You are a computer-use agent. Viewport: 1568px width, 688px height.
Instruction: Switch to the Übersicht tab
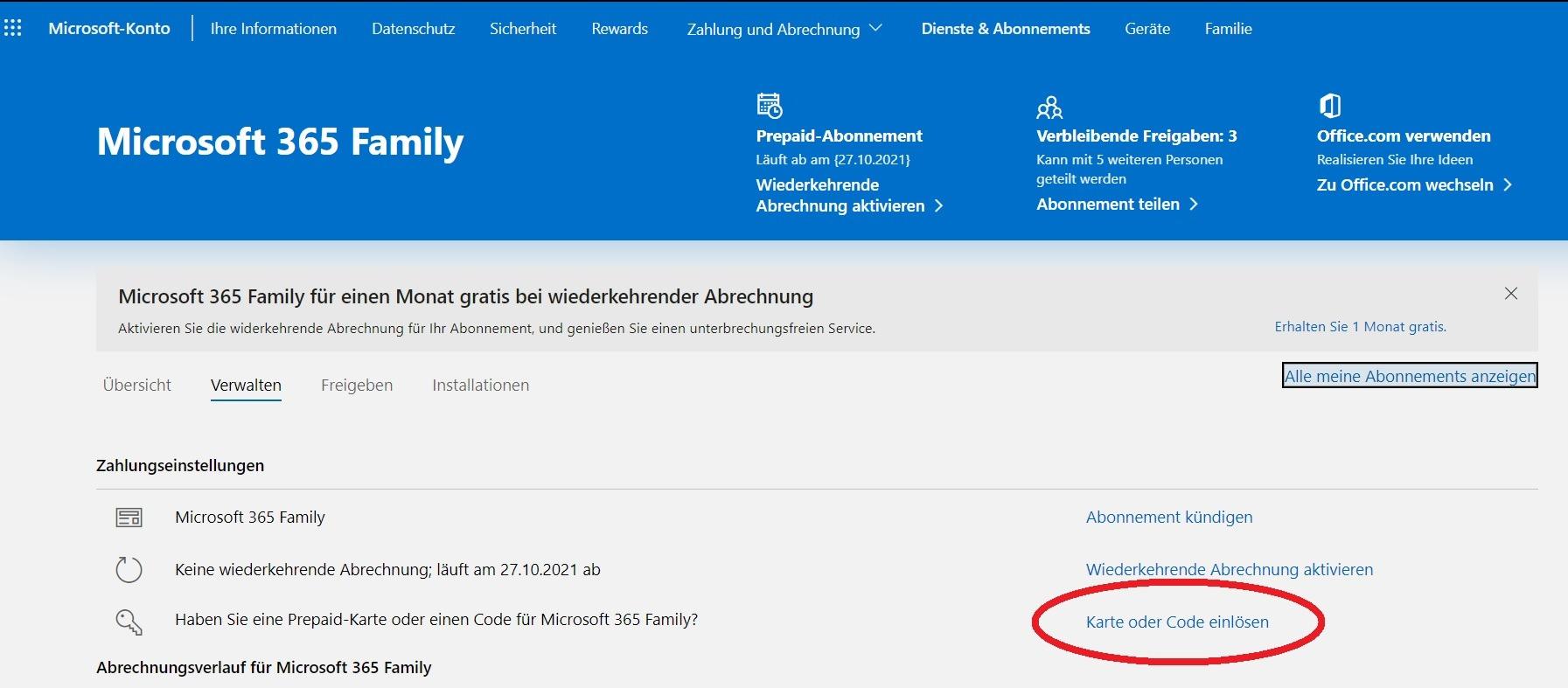tap(137, 385)
